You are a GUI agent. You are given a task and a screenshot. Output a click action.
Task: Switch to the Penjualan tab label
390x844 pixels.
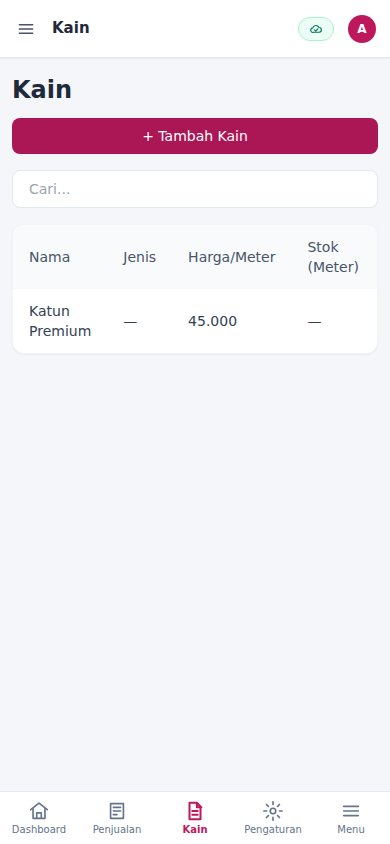(117, 829)
